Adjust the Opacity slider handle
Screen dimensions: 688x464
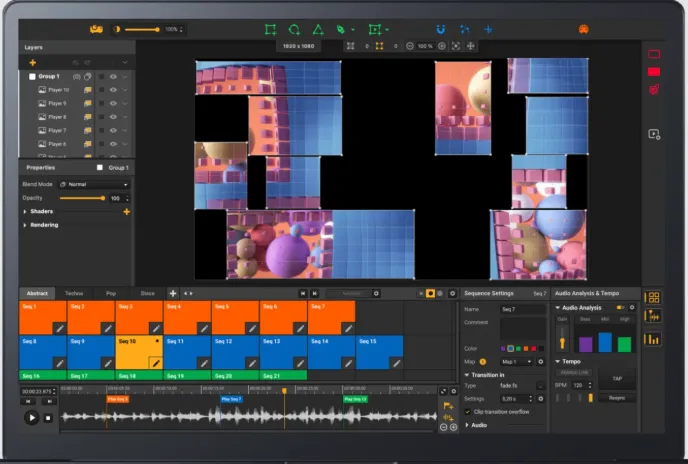[x=103, y=198]
